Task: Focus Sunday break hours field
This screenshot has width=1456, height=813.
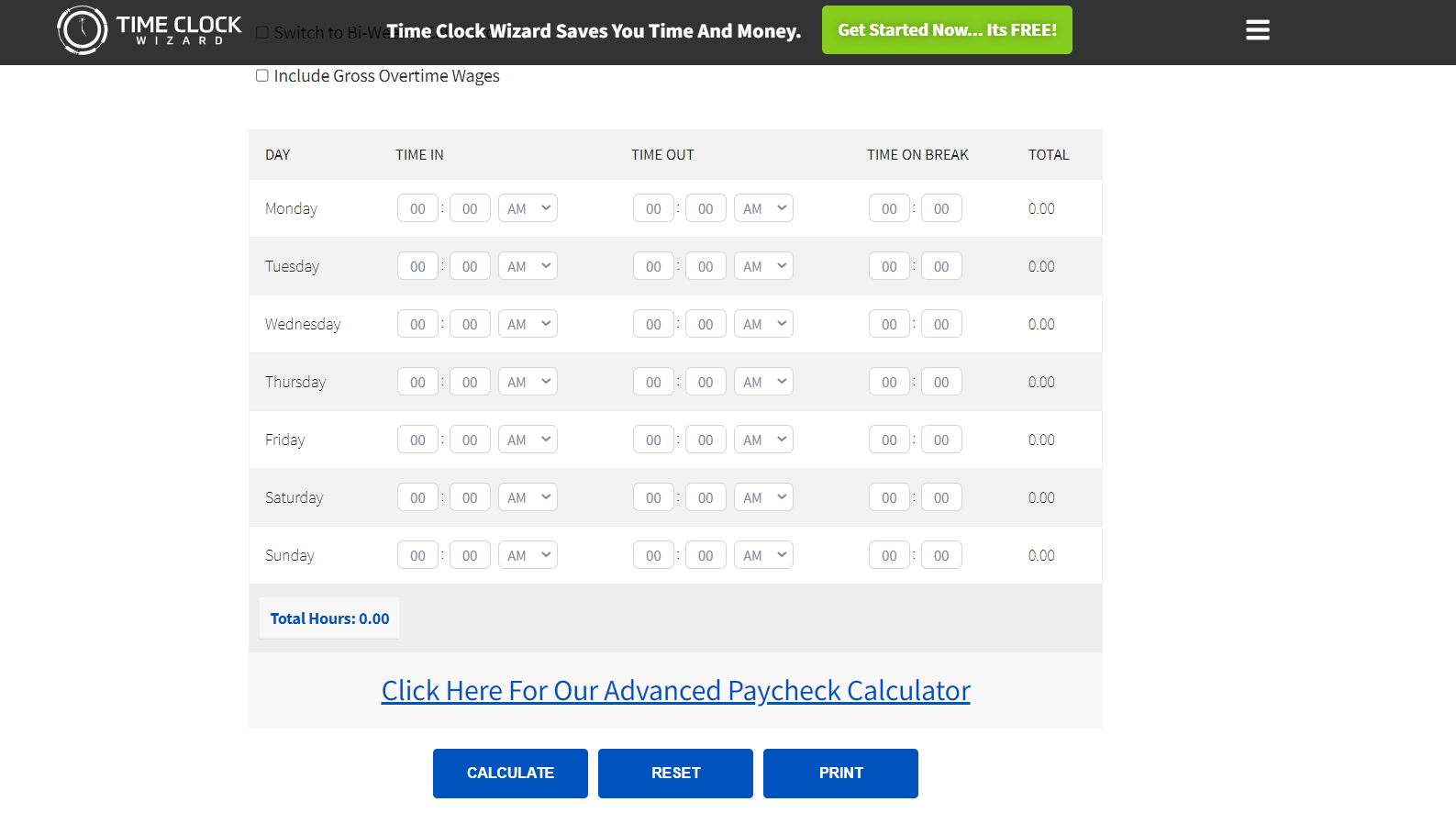Action: 889,555
